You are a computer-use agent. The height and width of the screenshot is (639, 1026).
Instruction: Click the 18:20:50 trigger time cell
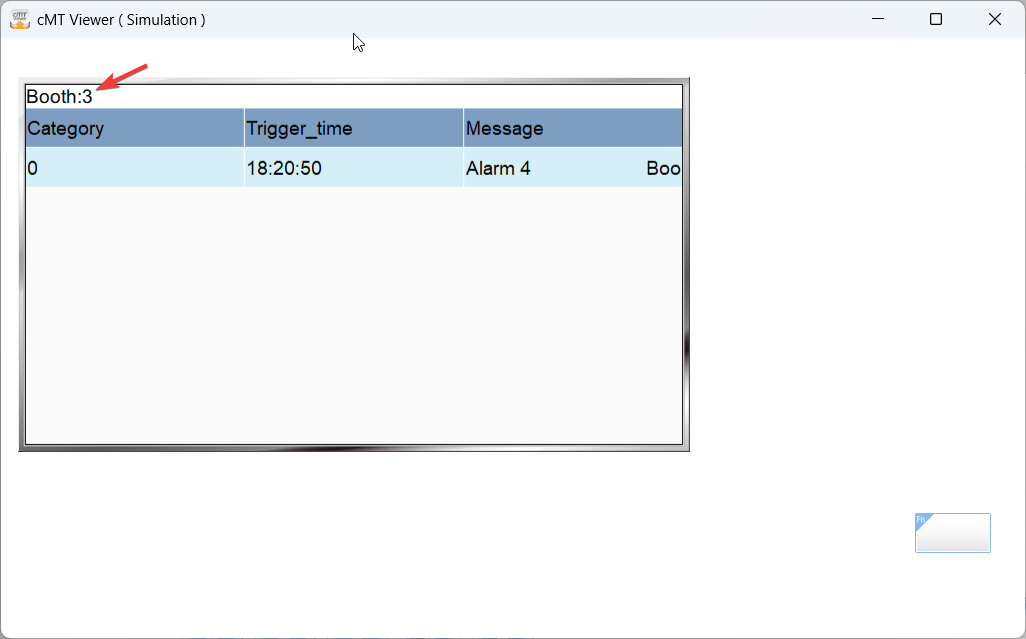[284, 168]
